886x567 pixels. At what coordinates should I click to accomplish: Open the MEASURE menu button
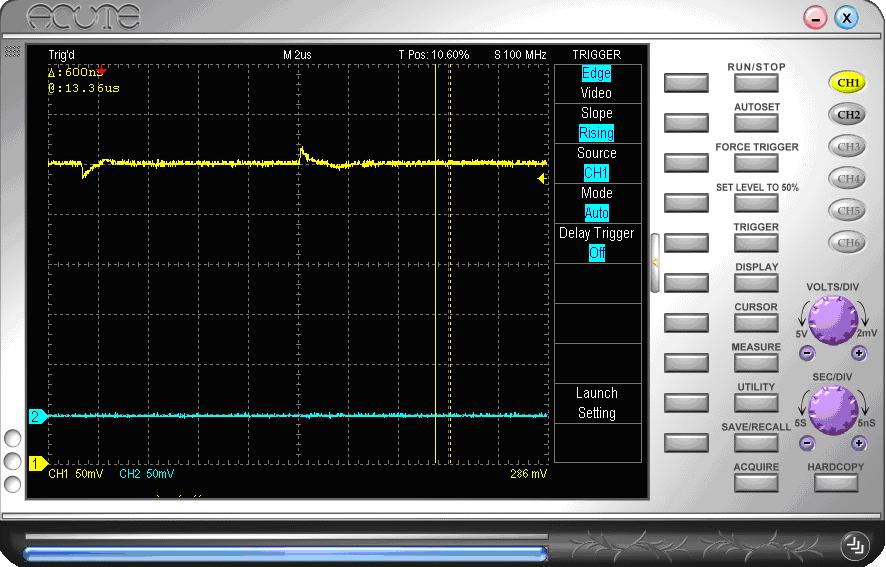756,363
